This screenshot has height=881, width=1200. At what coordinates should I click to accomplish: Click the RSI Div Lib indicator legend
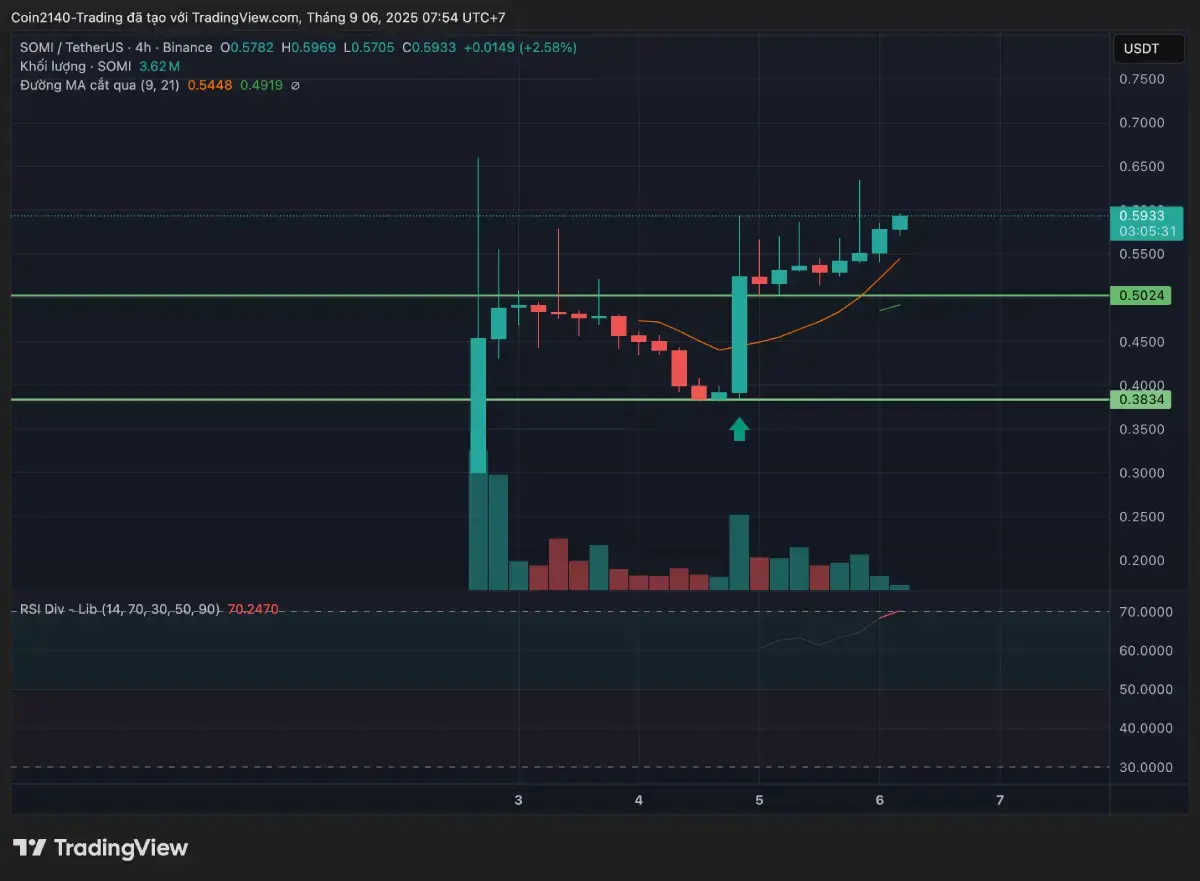(x=120, y=608)
